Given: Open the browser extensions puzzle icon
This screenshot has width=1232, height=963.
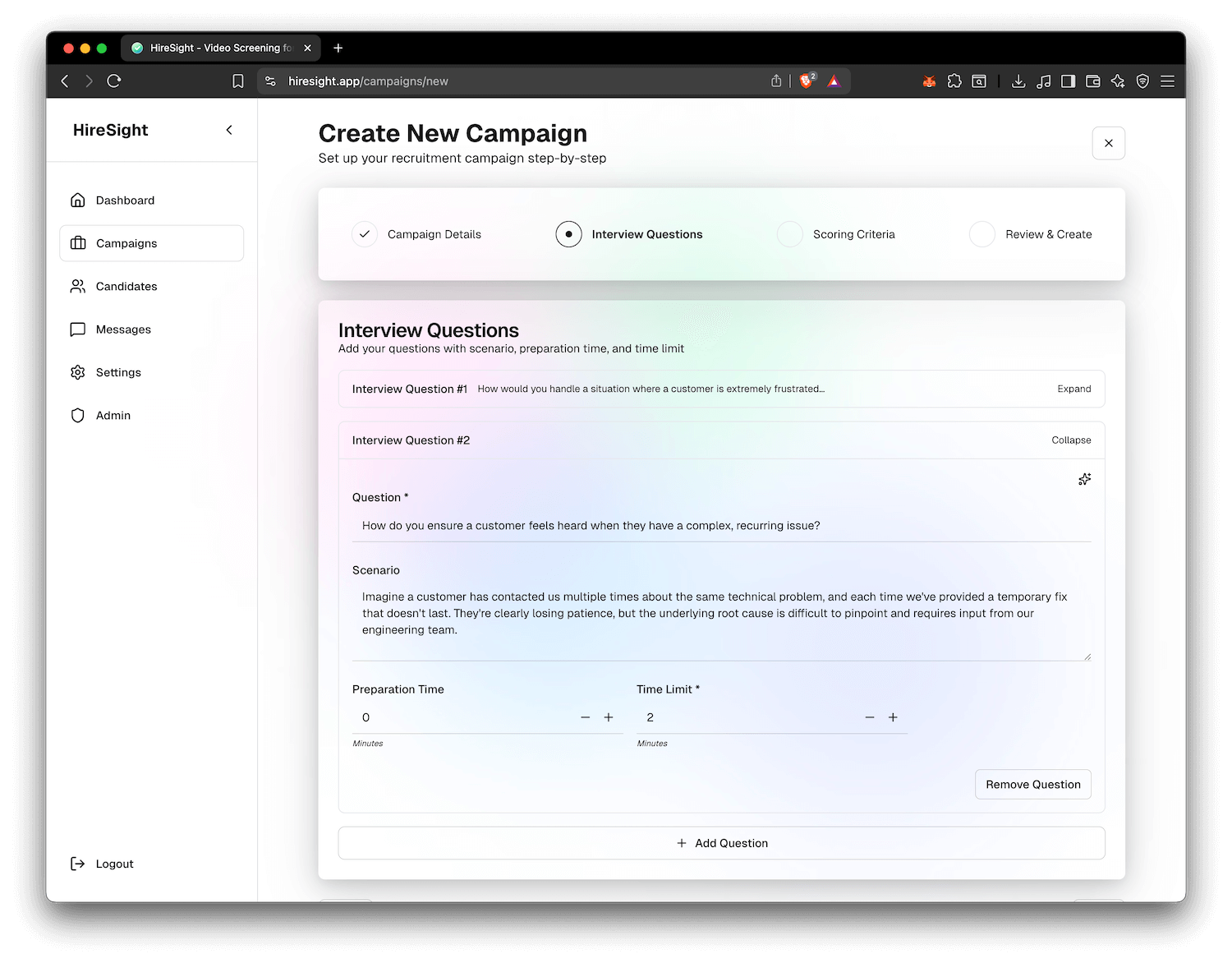Looking at the screenshot, I should [954, 81].
